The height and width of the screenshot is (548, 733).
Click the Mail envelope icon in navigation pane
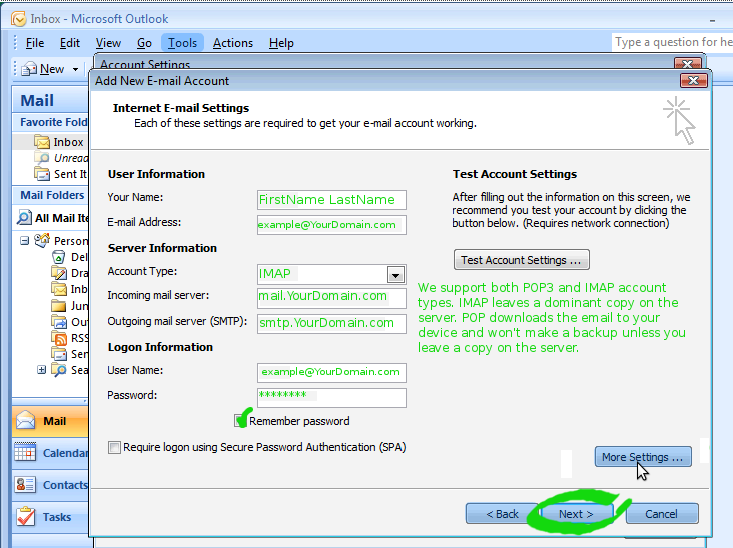point(25,420)
